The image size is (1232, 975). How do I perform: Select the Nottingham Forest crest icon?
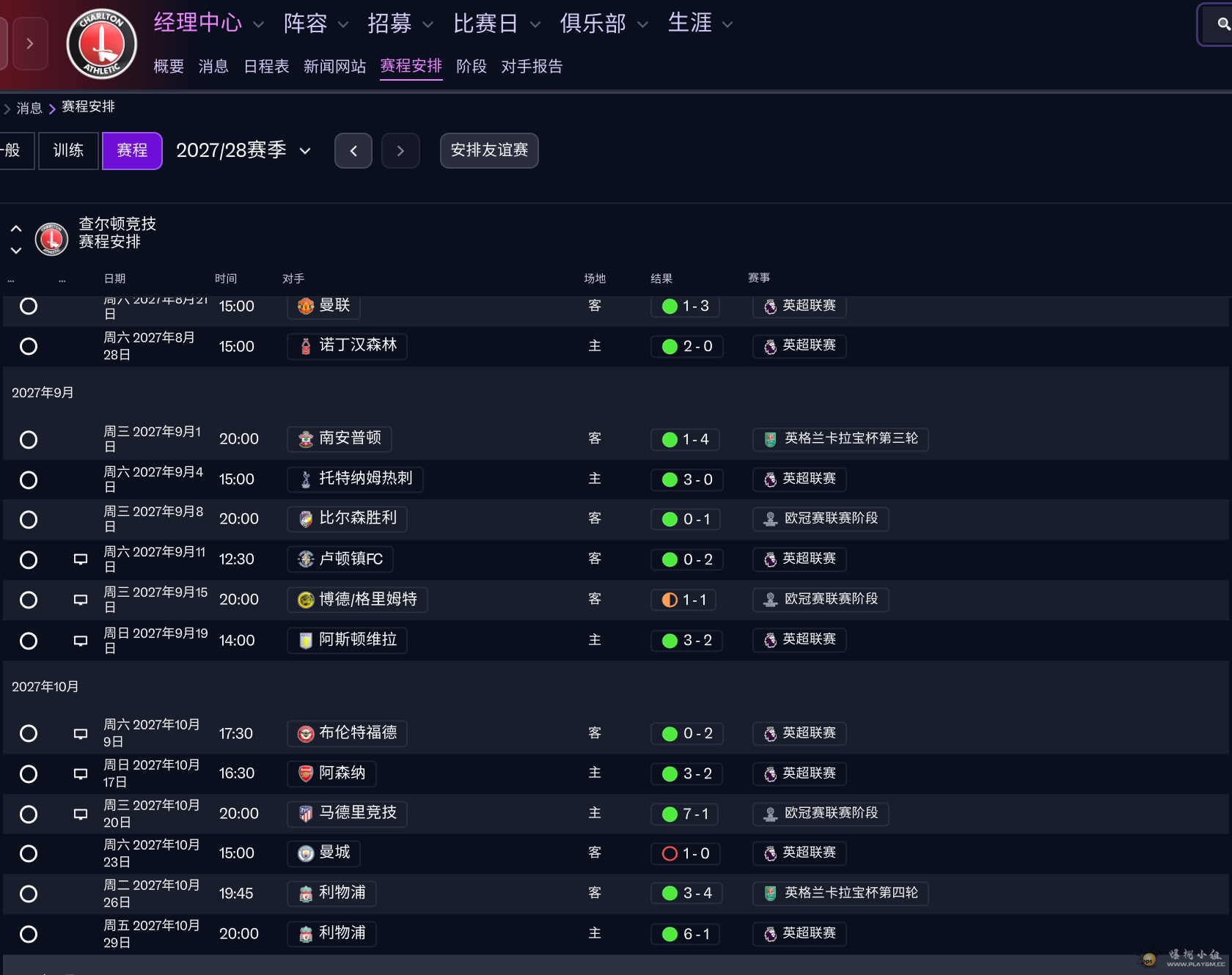tap(306, 346)
